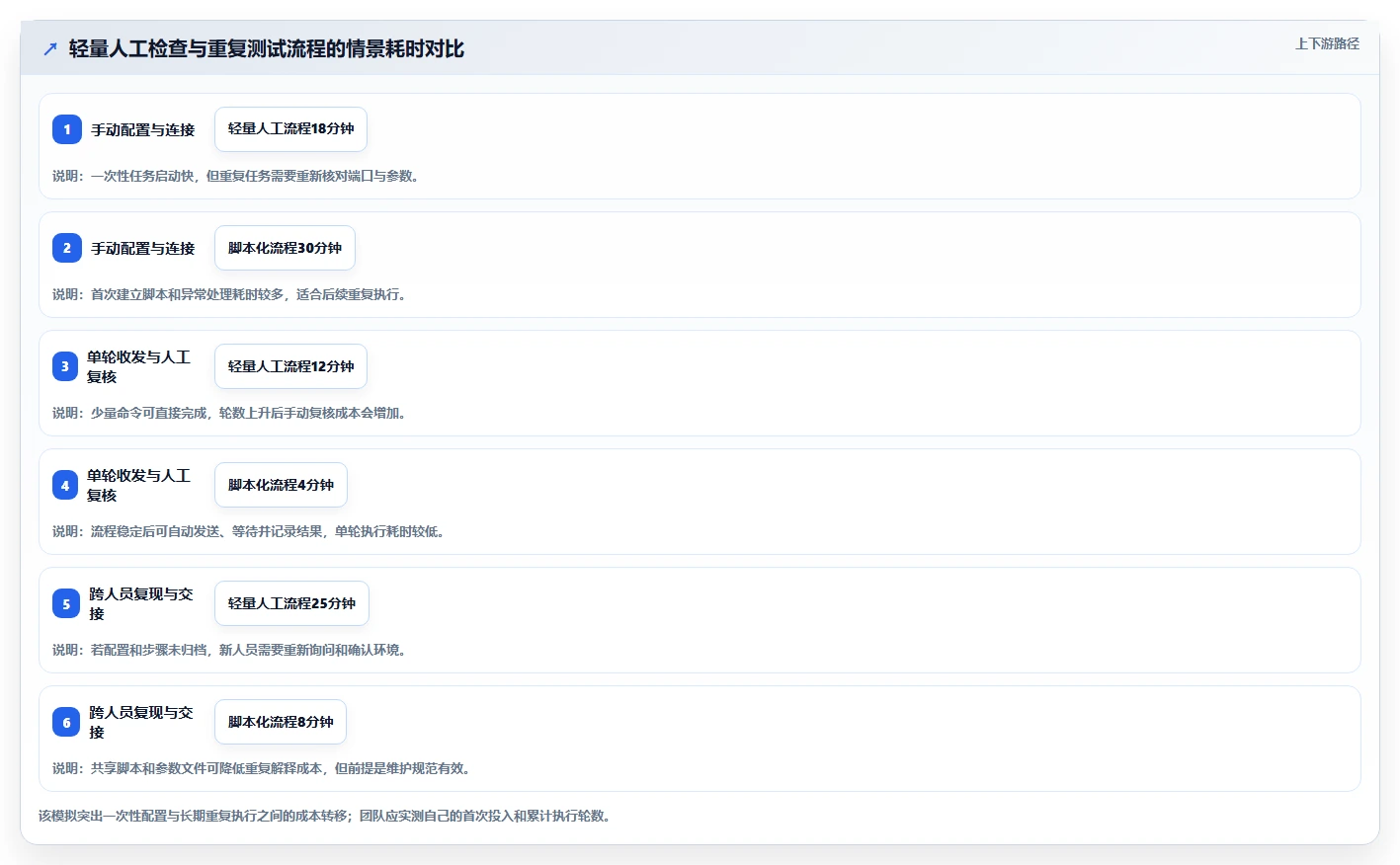Click step number 6 badge

pos(66,722)
